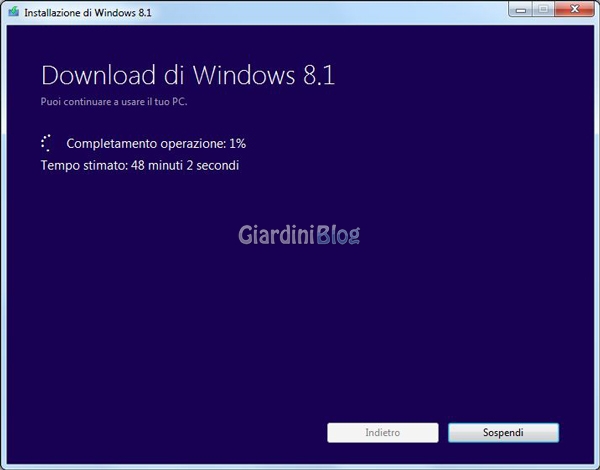Screen dimensions: 600x470
Task: Click the spinning progress indicator
Action: [46, 143]
